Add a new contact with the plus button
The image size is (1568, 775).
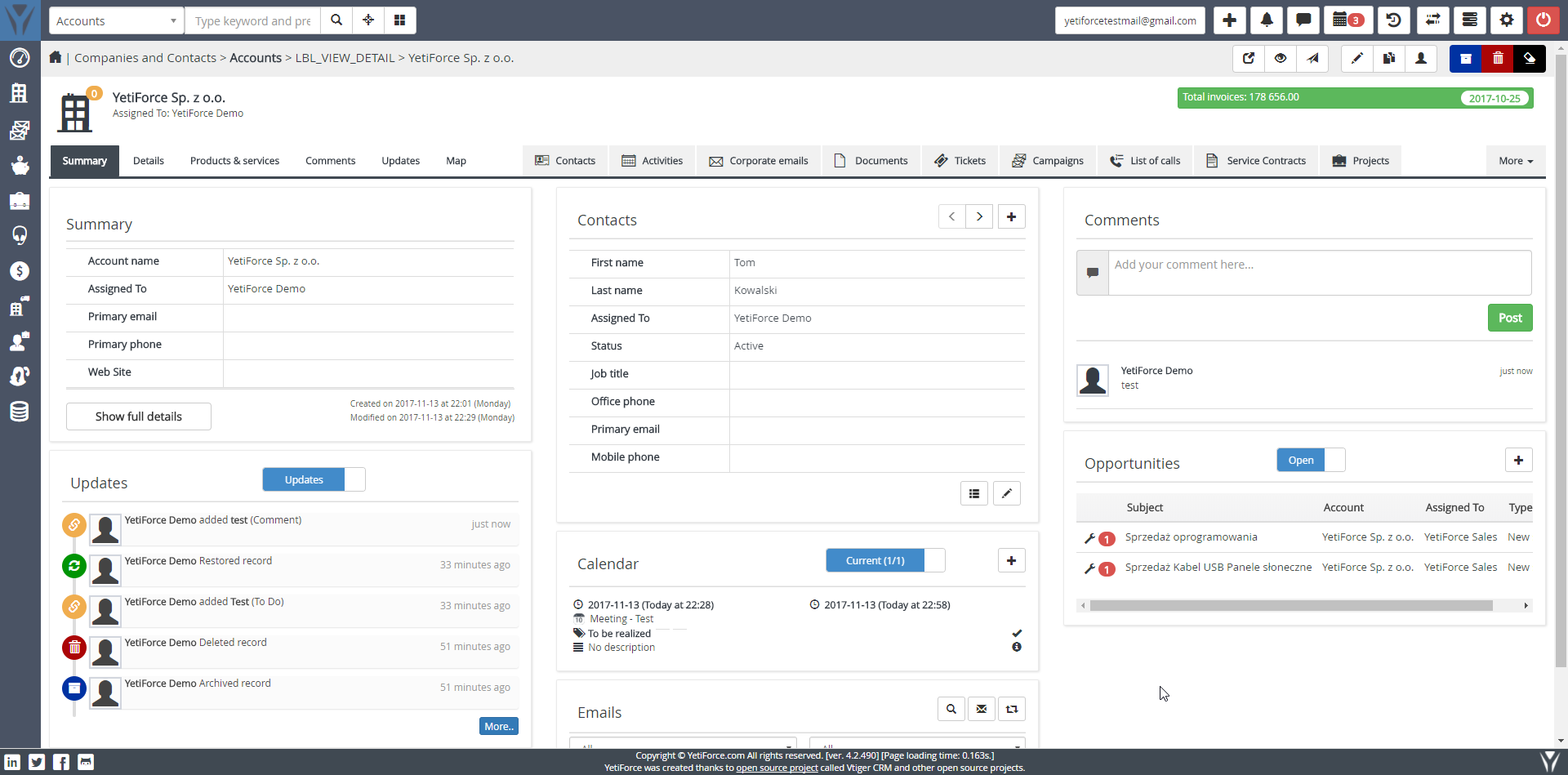click(x=1012, y=216)
